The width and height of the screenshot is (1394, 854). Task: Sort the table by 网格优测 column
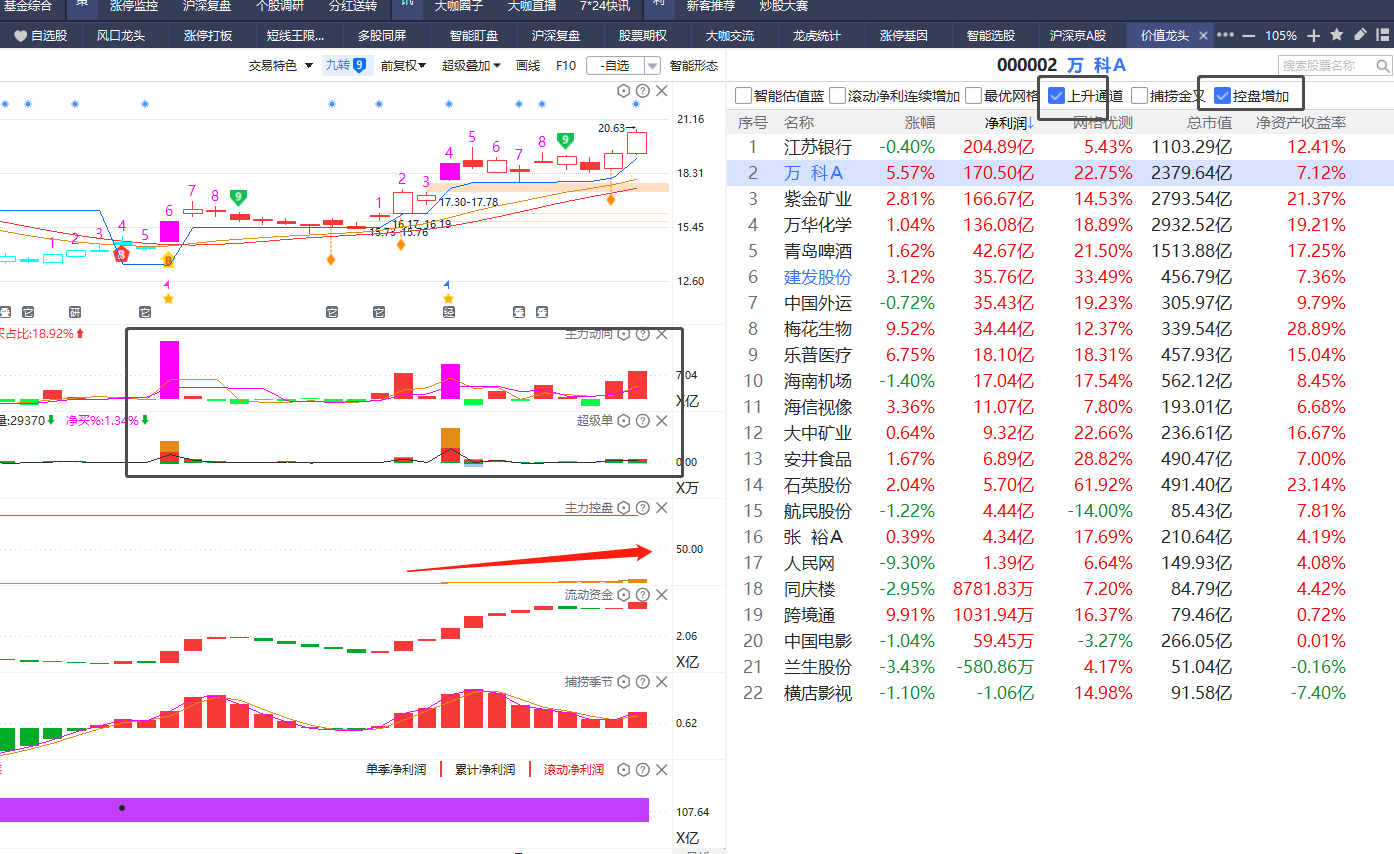pos(1103,122)
